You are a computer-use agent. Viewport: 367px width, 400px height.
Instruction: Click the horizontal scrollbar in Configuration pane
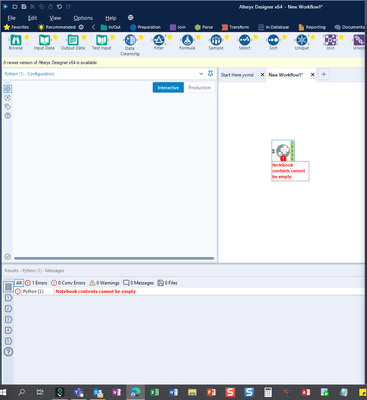click(114, 258)
